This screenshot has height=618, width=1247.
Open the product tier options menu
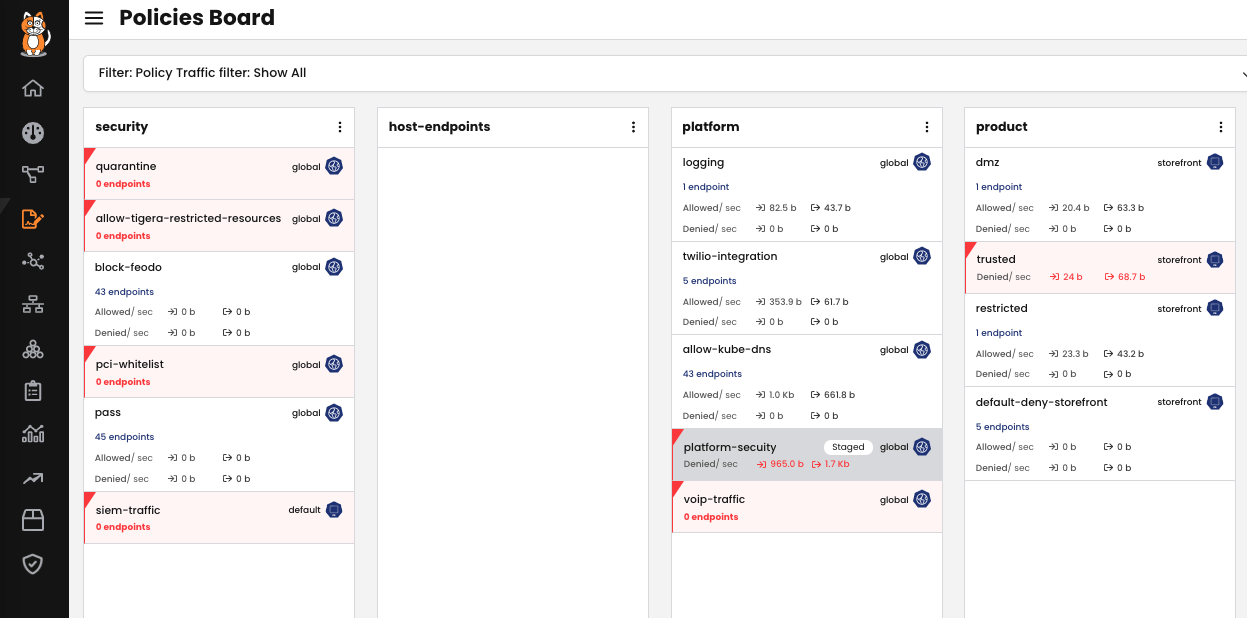click(x=1221, y=127)
